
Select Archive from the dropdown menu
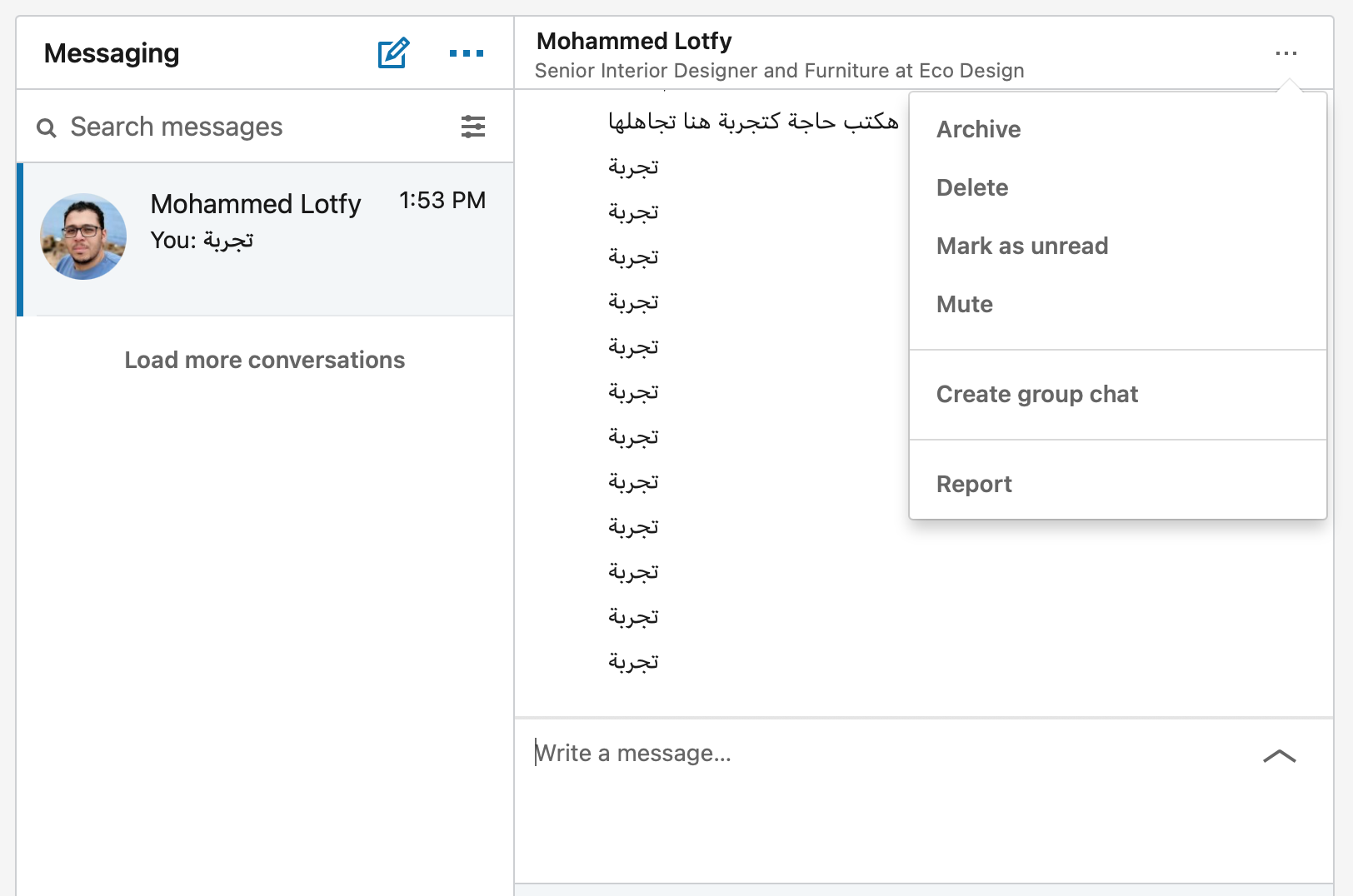pyautogui.click(x=978, y=130)
